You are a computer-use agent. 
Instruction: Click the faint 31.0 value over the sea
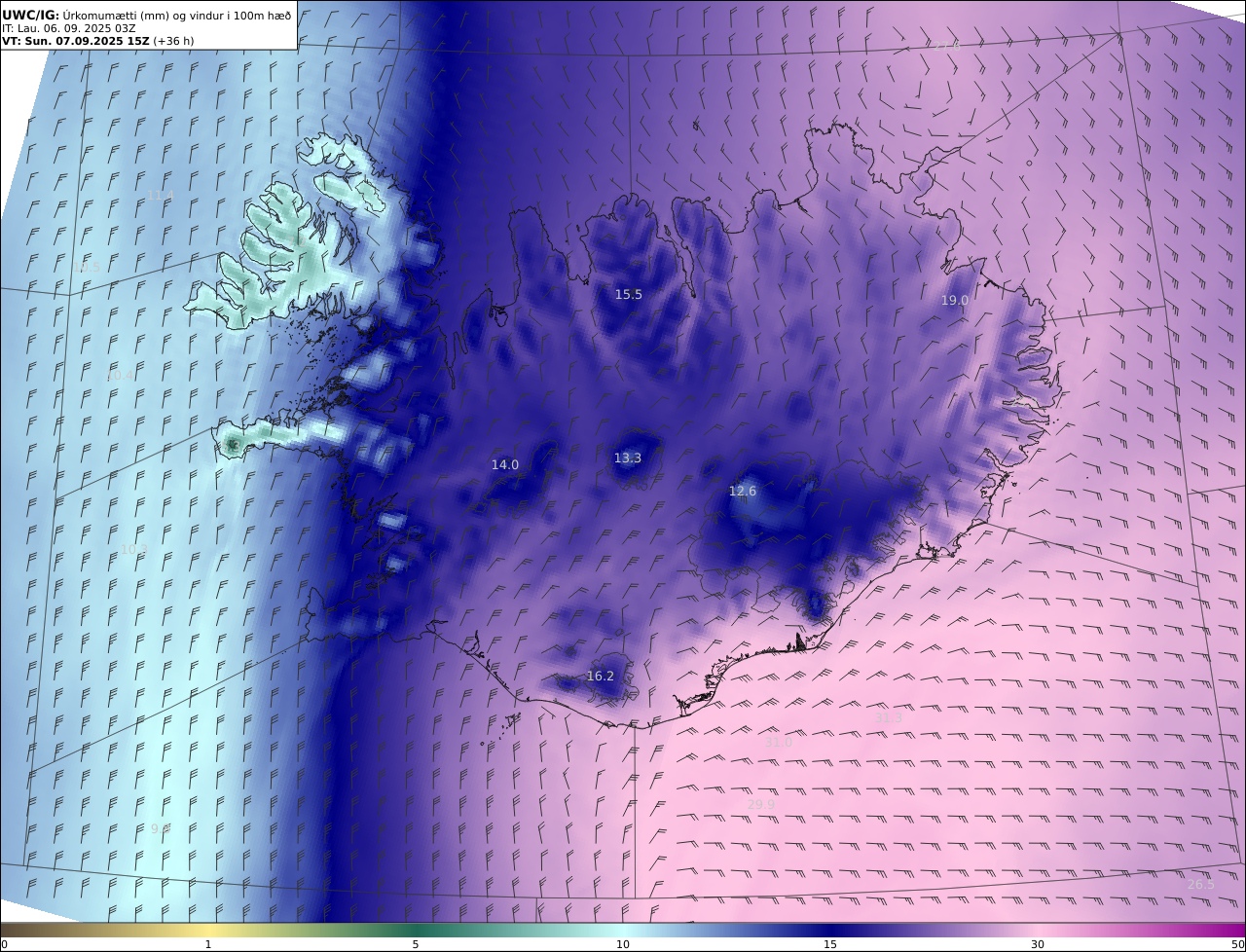click(778, 742)
